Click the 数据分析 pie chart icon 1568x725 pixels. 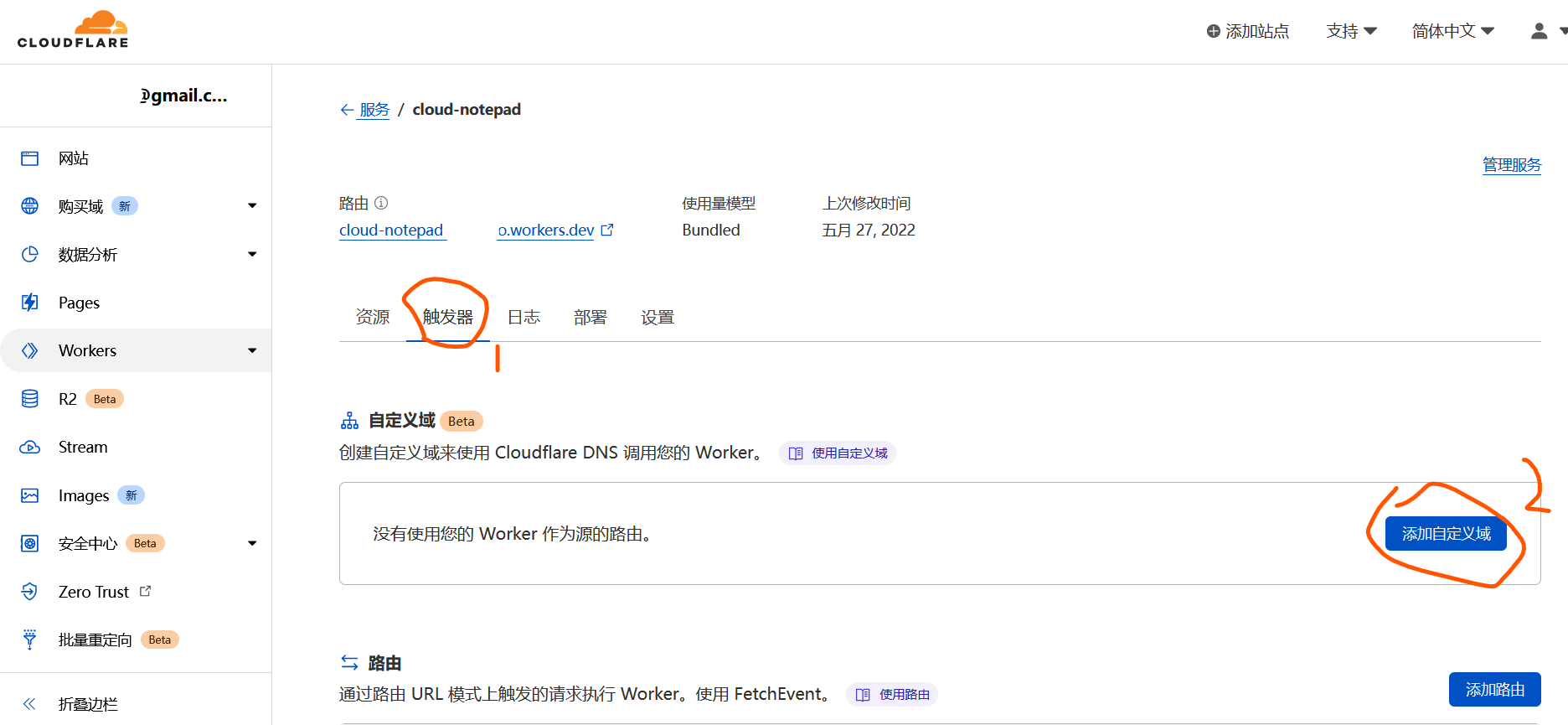(30, 254)
